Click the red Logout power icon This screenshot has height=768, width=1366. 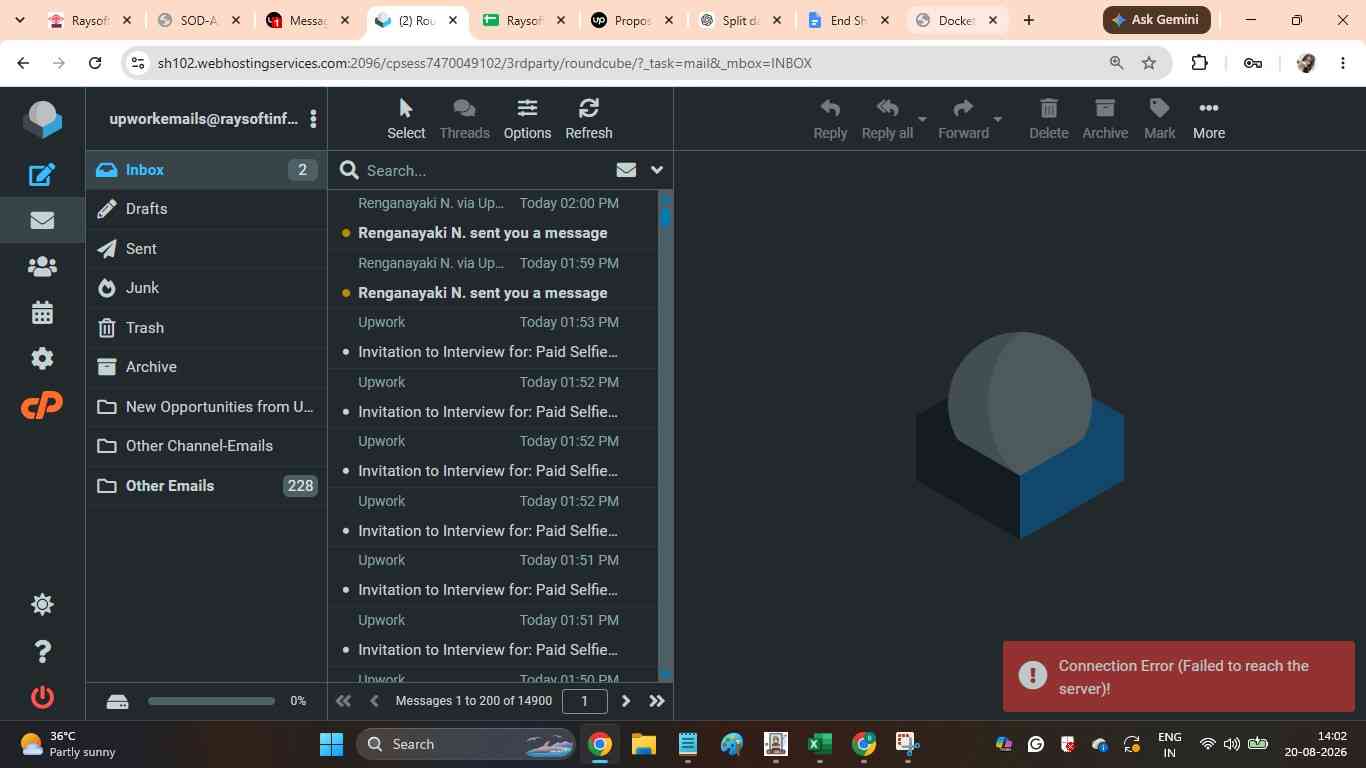coord(42,697)
